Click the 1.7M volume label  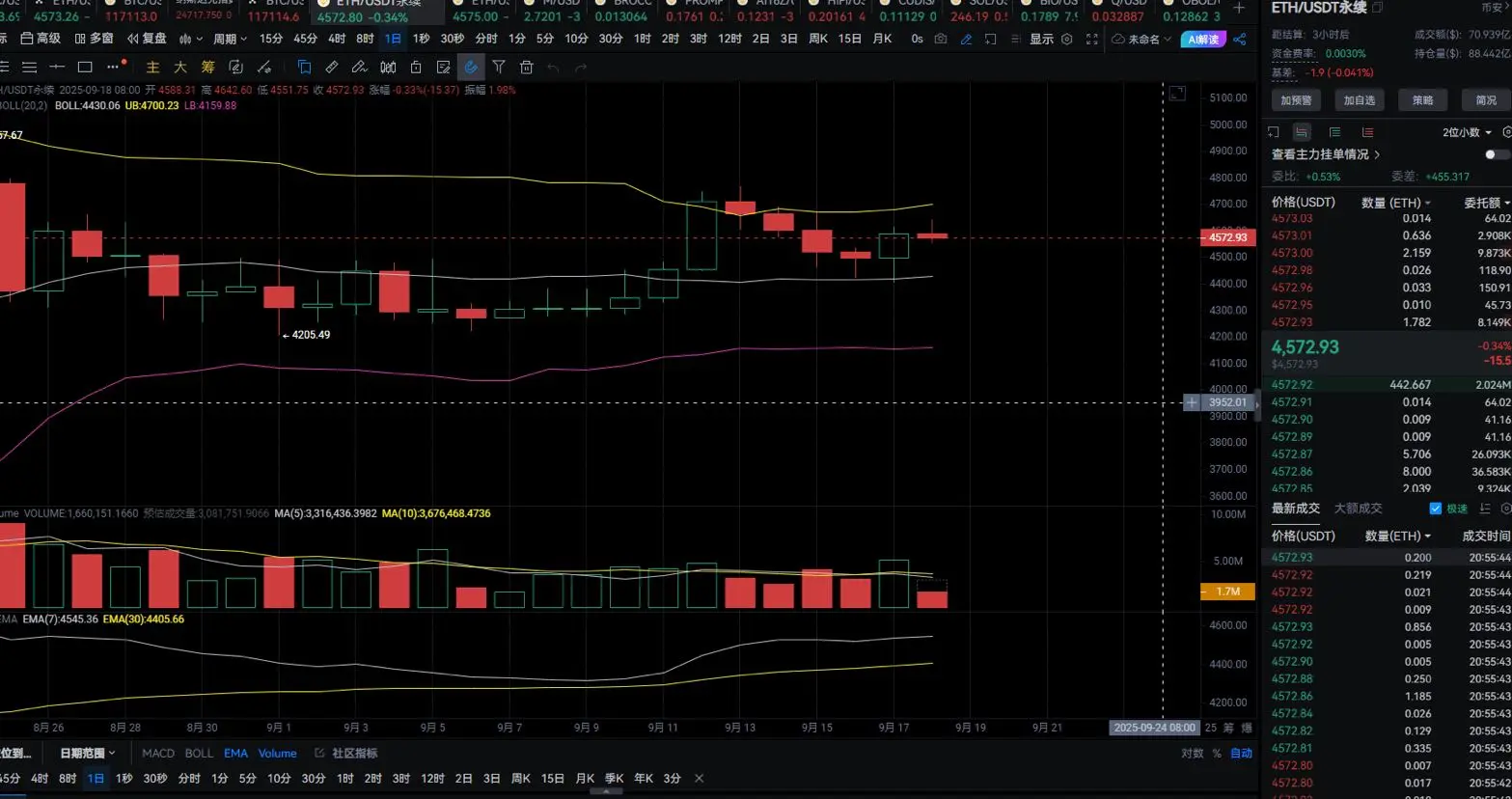pyautogui.click(x=1227, y=592)
